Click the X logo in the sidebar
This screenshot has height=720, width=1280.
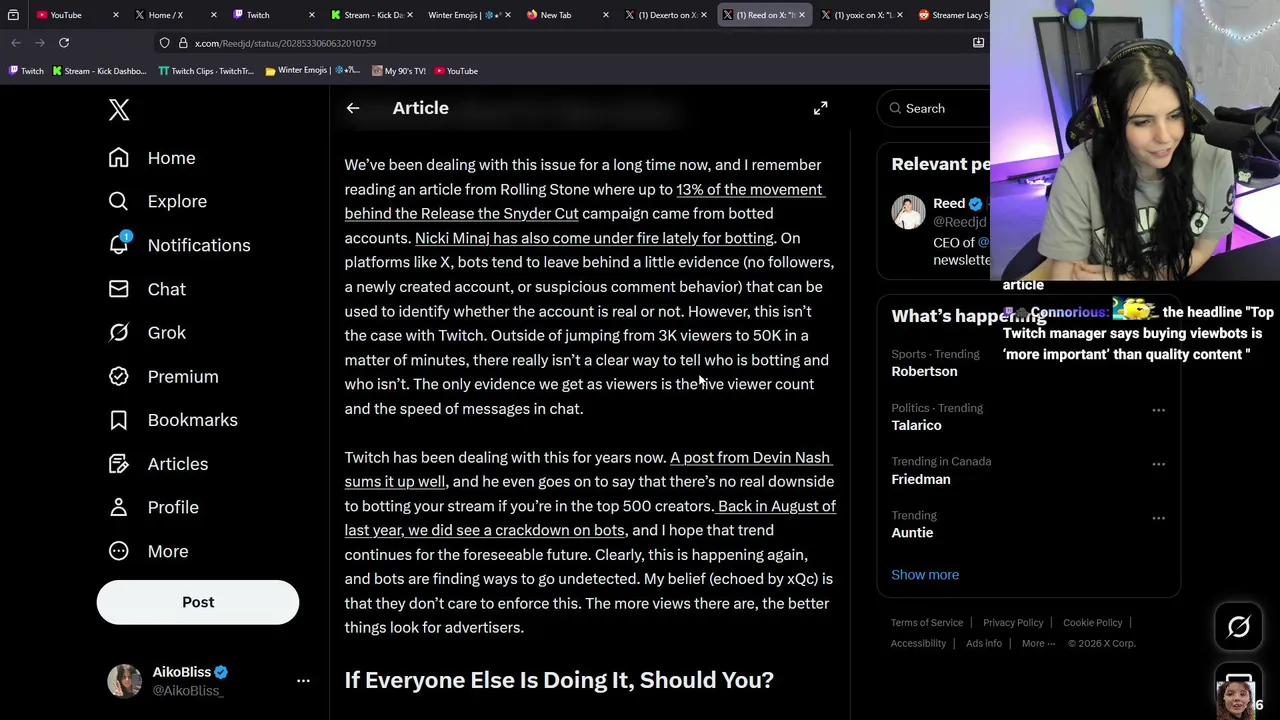coord(119,110)
